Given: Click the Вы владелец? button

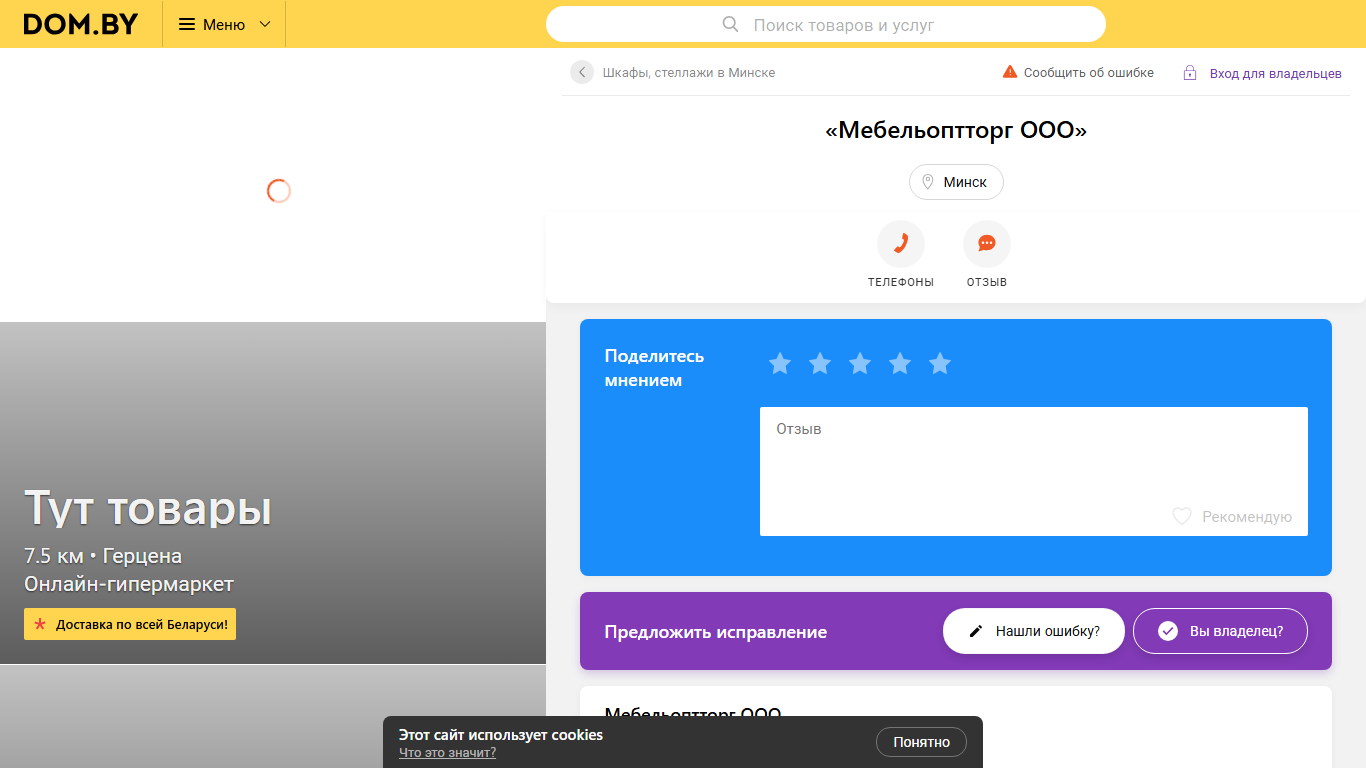Looking at the screenshot, I should click(1220, 631).
